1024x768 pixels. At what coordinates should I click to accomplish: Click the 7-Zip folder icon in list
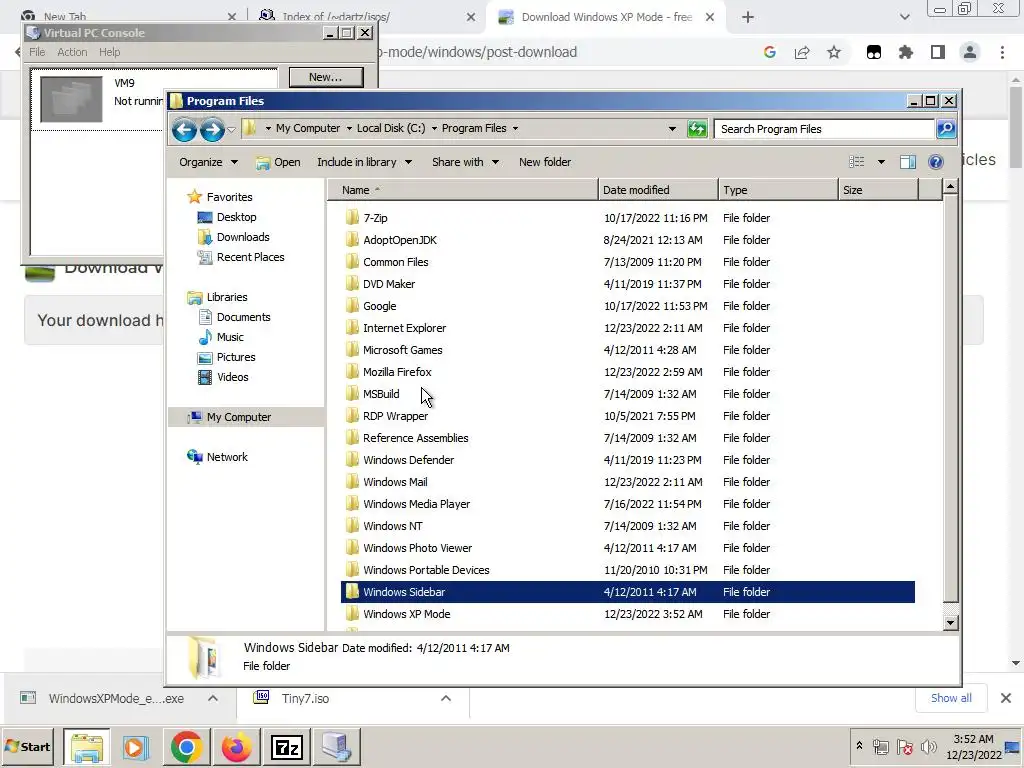(x=353, y=217)
